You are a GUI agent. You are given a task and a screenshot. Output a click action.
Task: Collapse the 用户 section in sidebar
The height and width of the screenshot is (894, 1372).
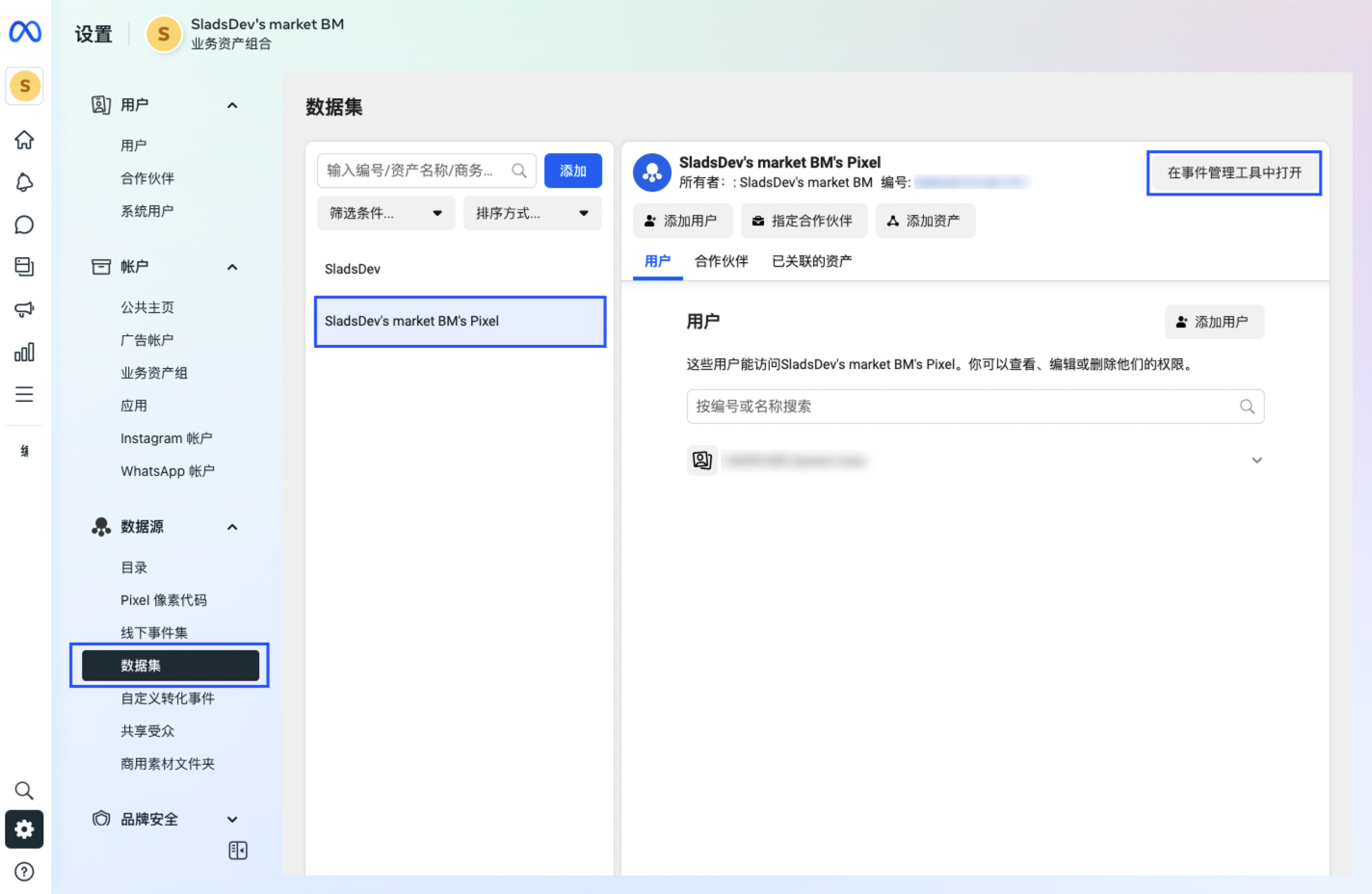[x=232, y=105]
